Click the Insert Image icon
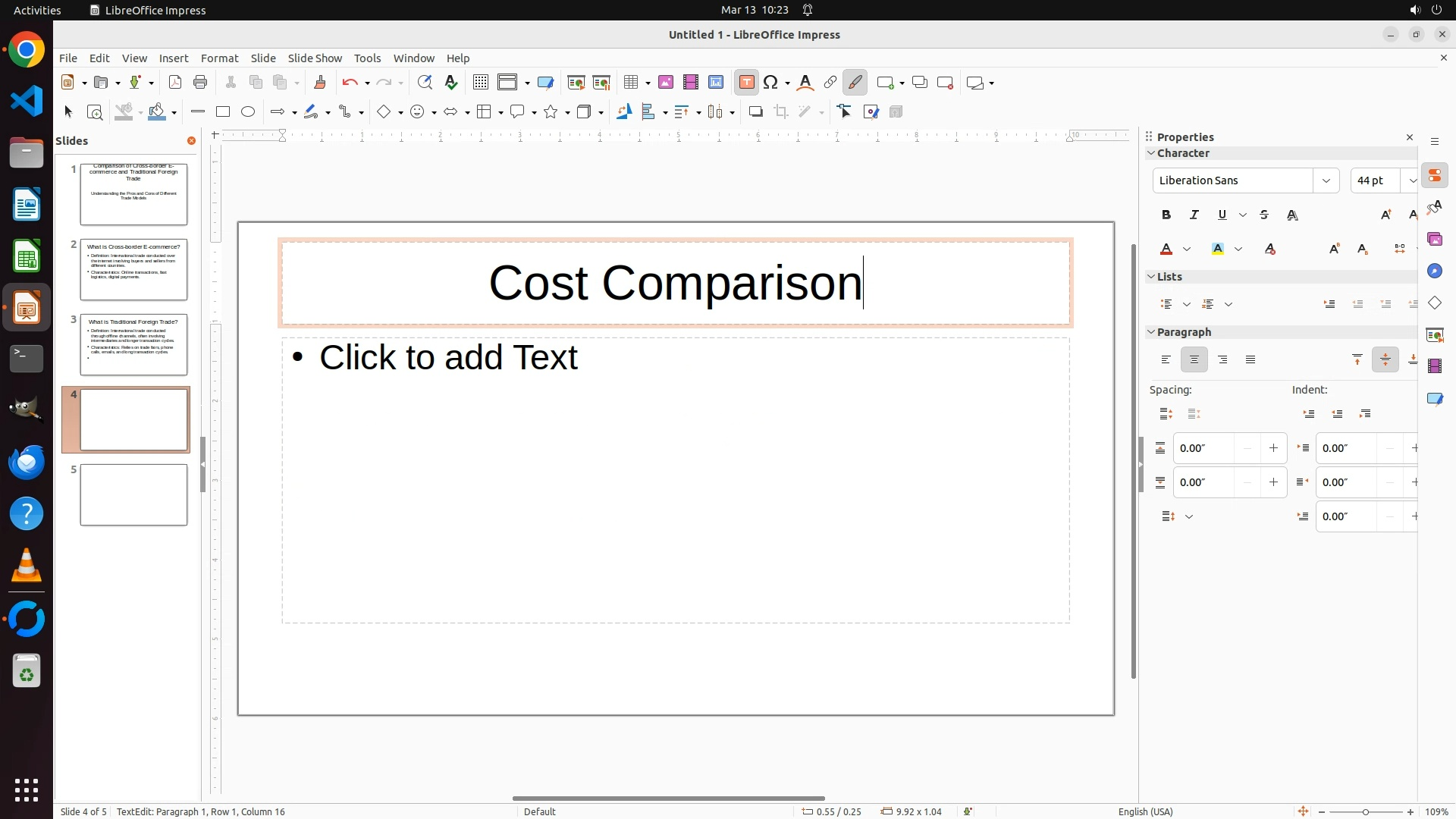1456x819 pixels. (666, 83)
